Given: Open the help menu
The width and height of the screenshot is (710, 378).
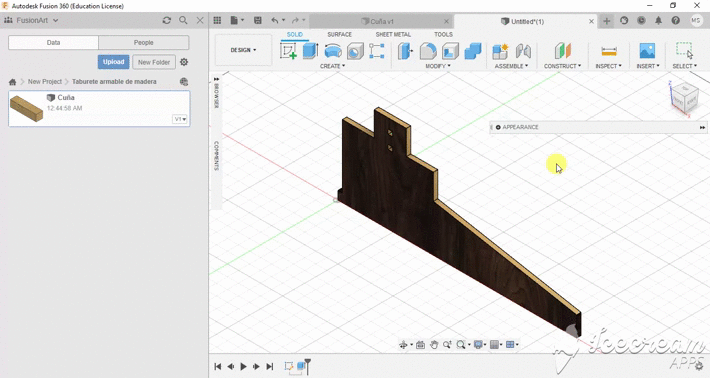Looking at the screenshot, I should 676,20.
